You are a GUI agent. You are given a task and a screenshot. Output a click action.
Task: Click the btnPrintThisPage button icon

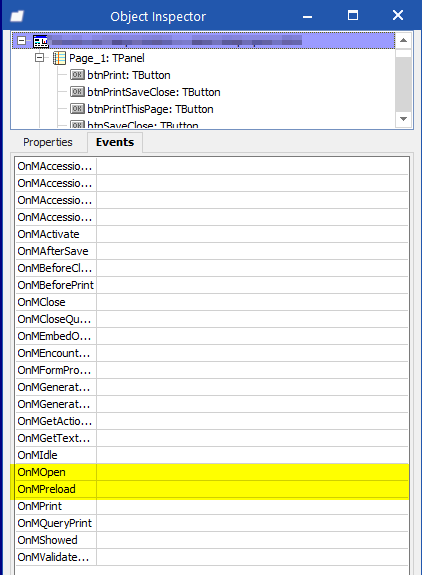coord(77,109)
